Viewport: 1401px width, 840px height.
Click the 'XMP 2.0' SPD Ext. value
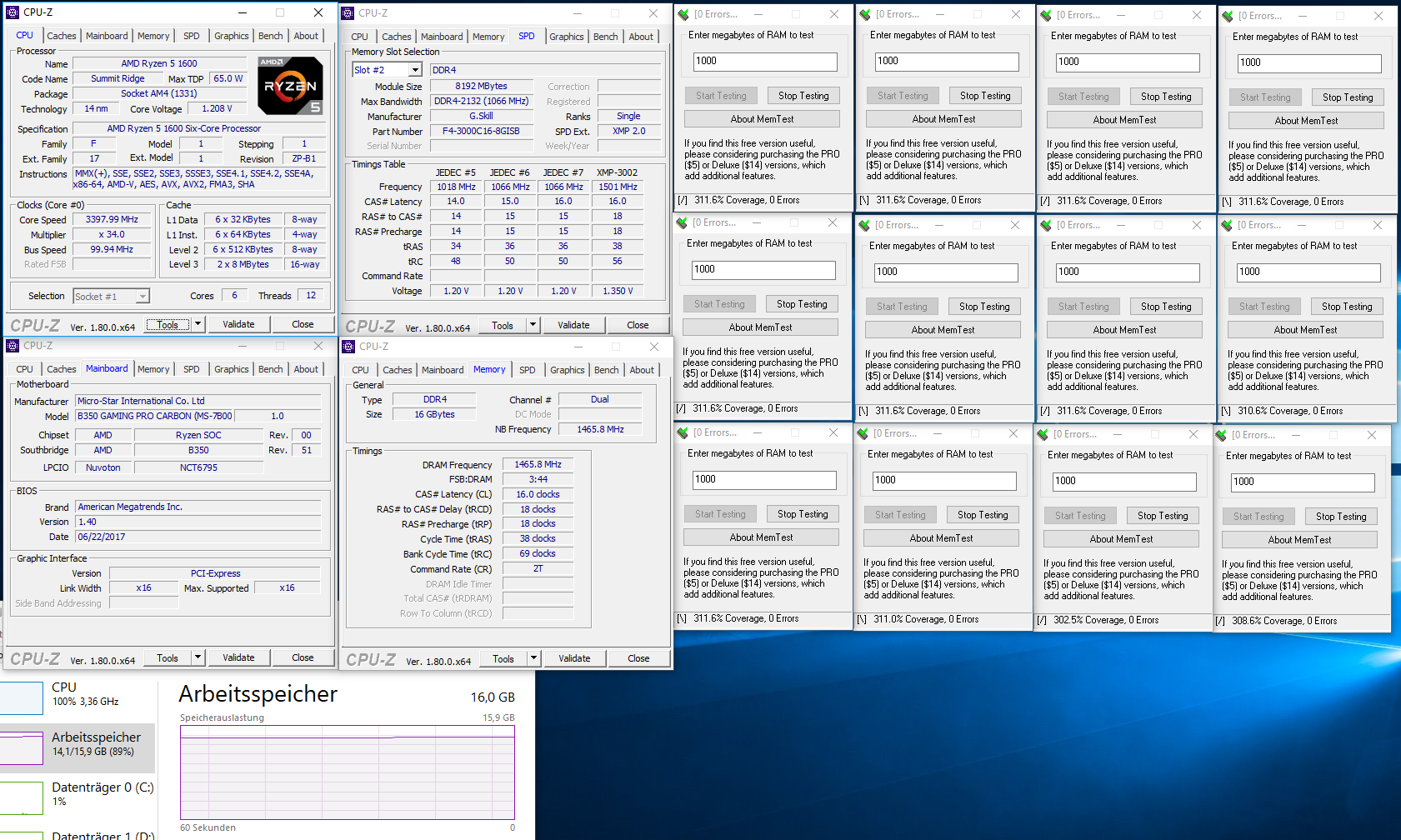628,131
